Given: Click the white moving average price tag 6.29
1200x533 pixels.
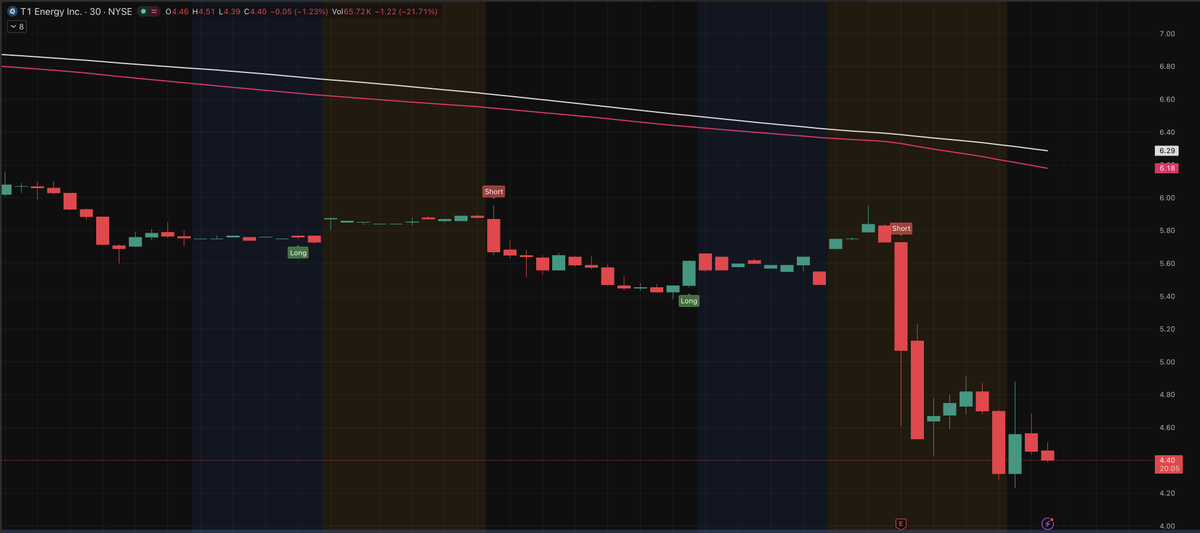Looking at the screenshot, I should (1166, 150).
